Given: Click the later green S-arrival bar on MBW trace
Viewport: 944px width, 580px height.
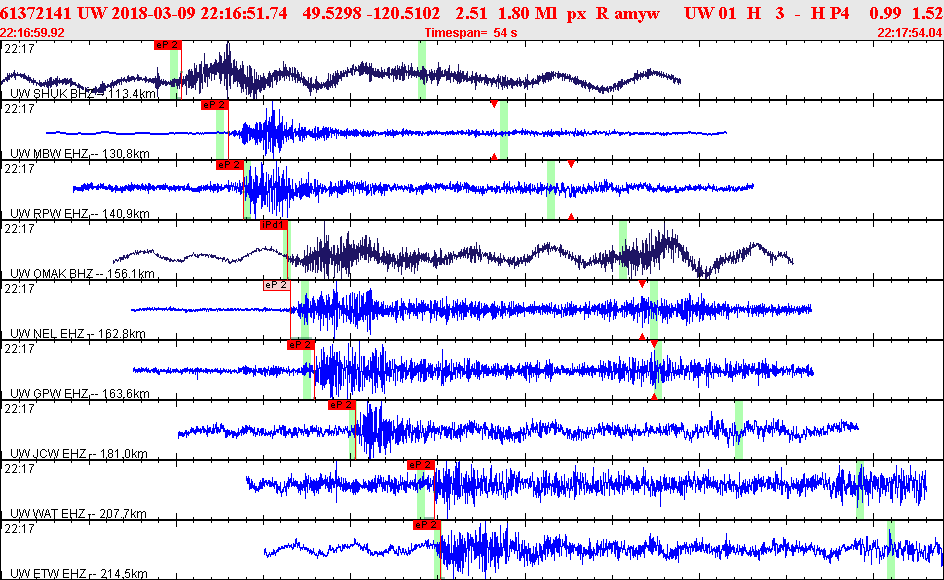Looking at the screenshot, I should pos(504,130).
